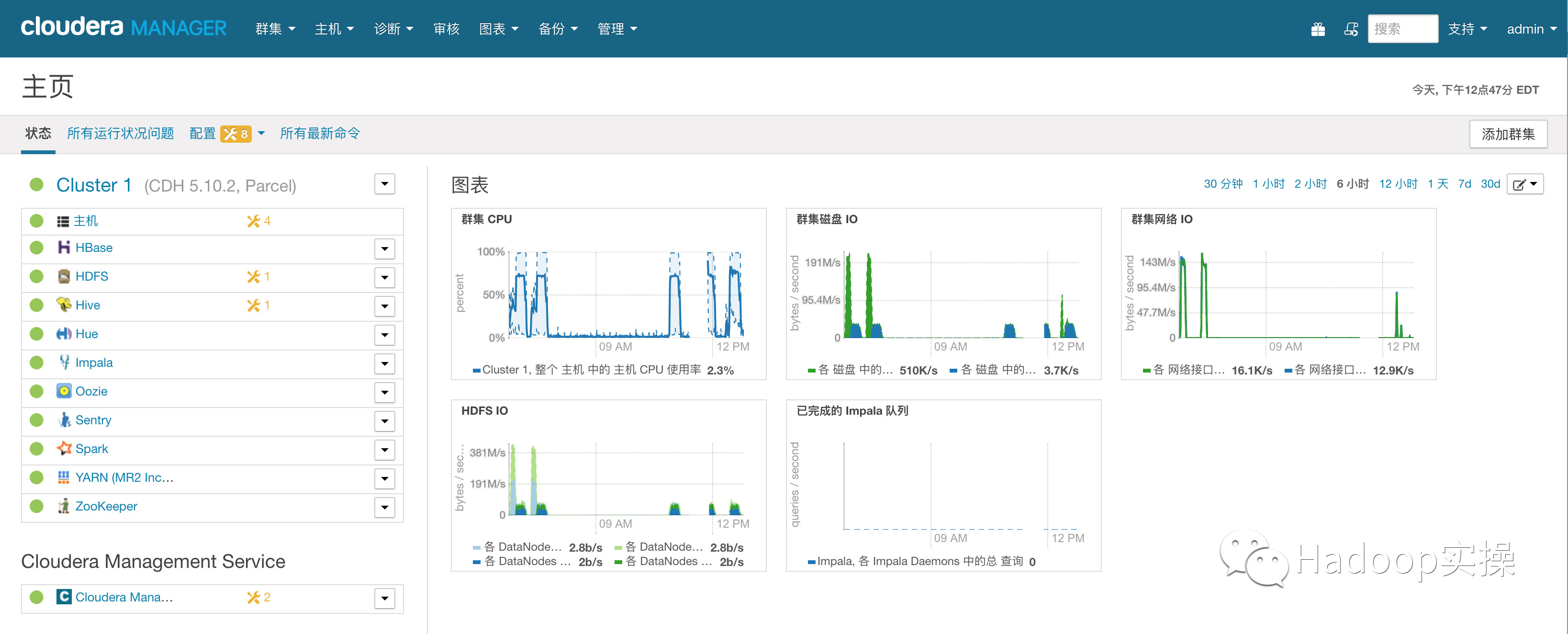Open the gift box parcel icon

pyautogui.click(x=1318, y=29)
